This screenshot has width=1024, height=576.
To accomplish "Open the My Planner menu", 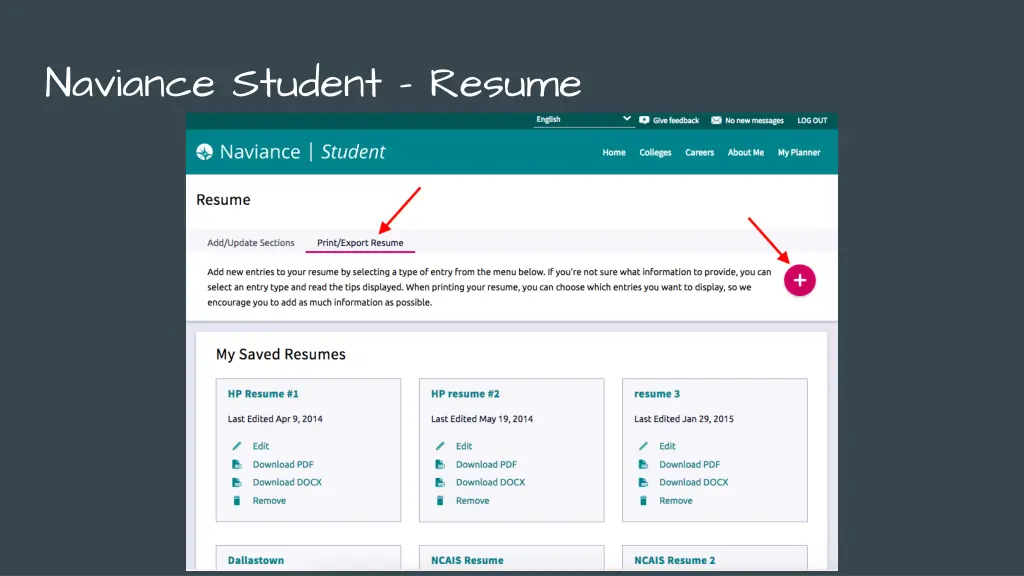I will 799,152.
